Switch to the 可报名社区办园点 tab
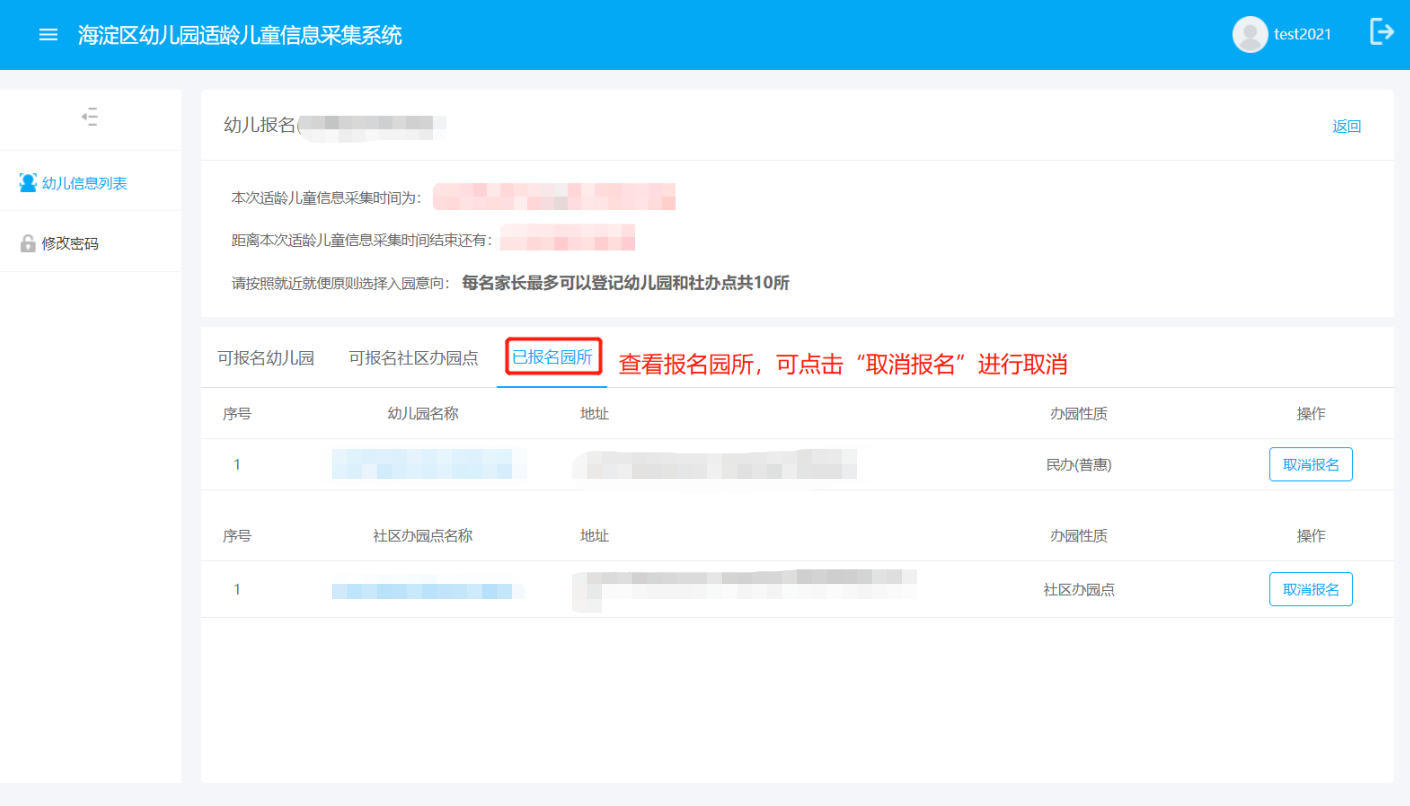Image resolution: width=1410 pixels, height=806 pixels. click(x=413, y=358)
